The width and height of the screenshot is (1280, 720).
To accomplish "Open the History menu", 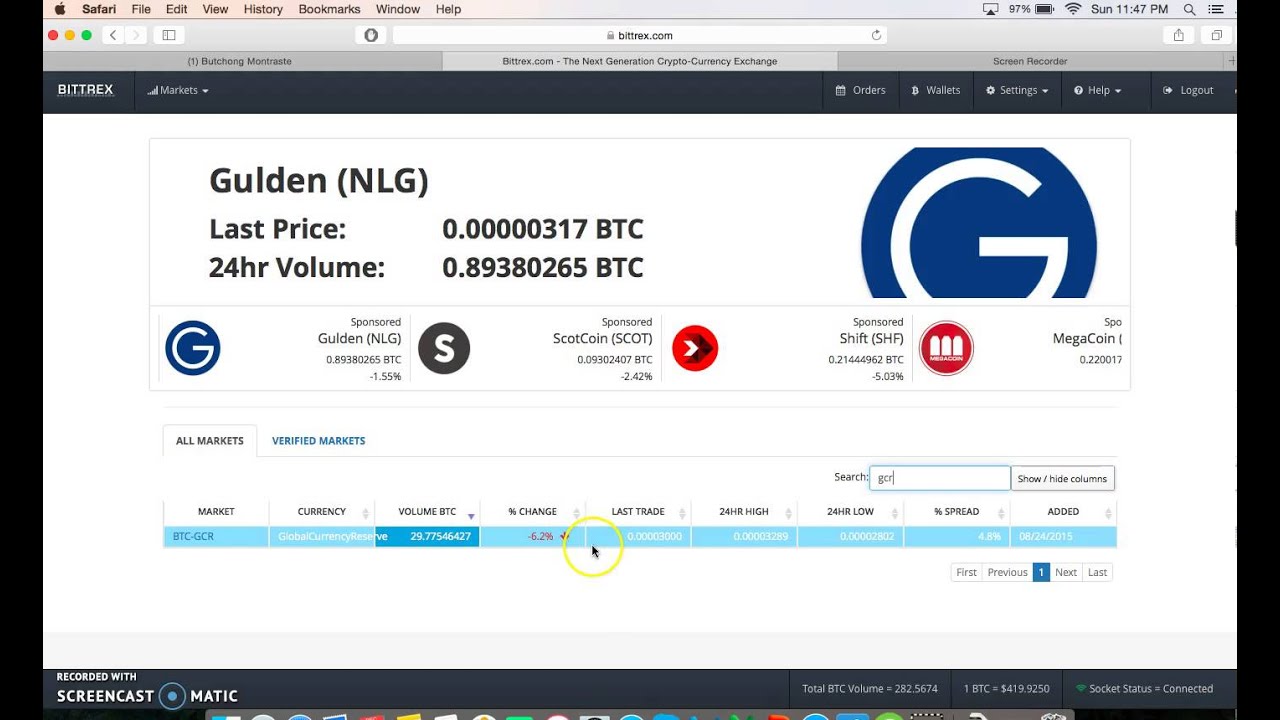I will tap(263, 9).
